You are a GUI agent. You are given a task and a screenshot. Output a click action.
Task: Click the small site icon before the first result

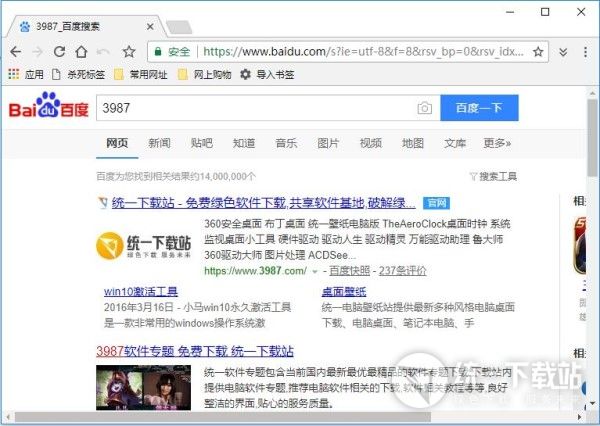[x=103, y=203]
